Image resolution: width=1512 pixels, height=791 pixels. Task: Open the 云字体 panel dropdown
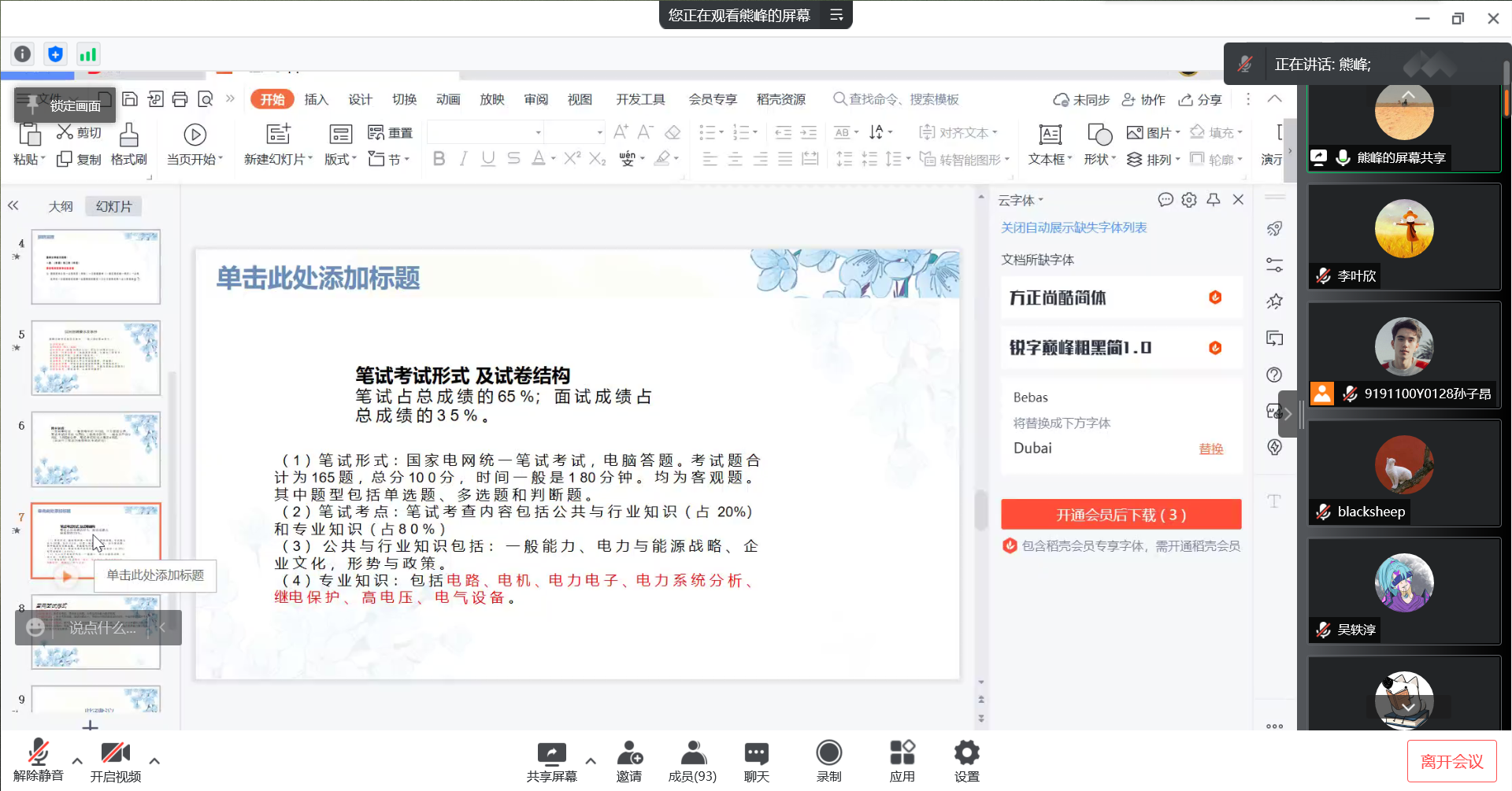(1021, 201)
